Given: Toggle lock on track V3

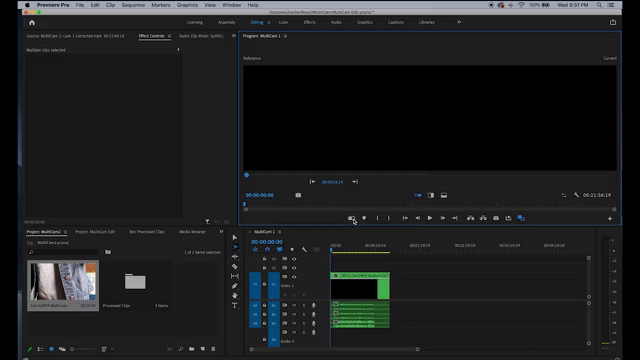Looking at the screenshot, I should point(264,259).
